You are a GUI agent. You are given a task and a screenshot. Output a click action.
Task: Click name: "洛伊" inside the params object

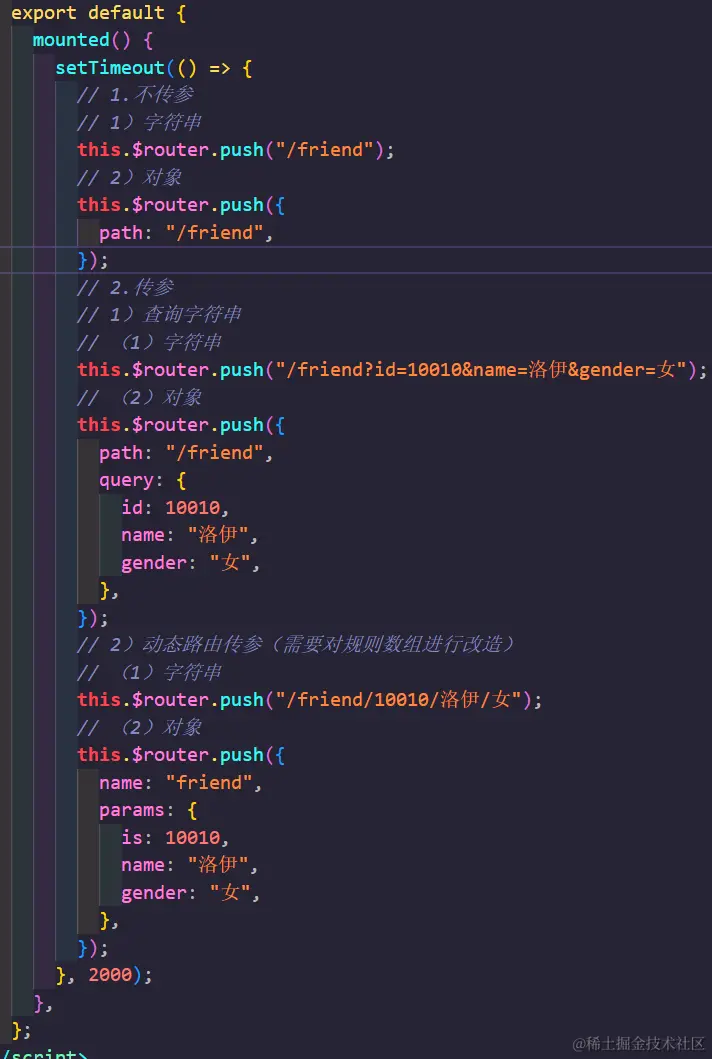[x=190, y=865]
